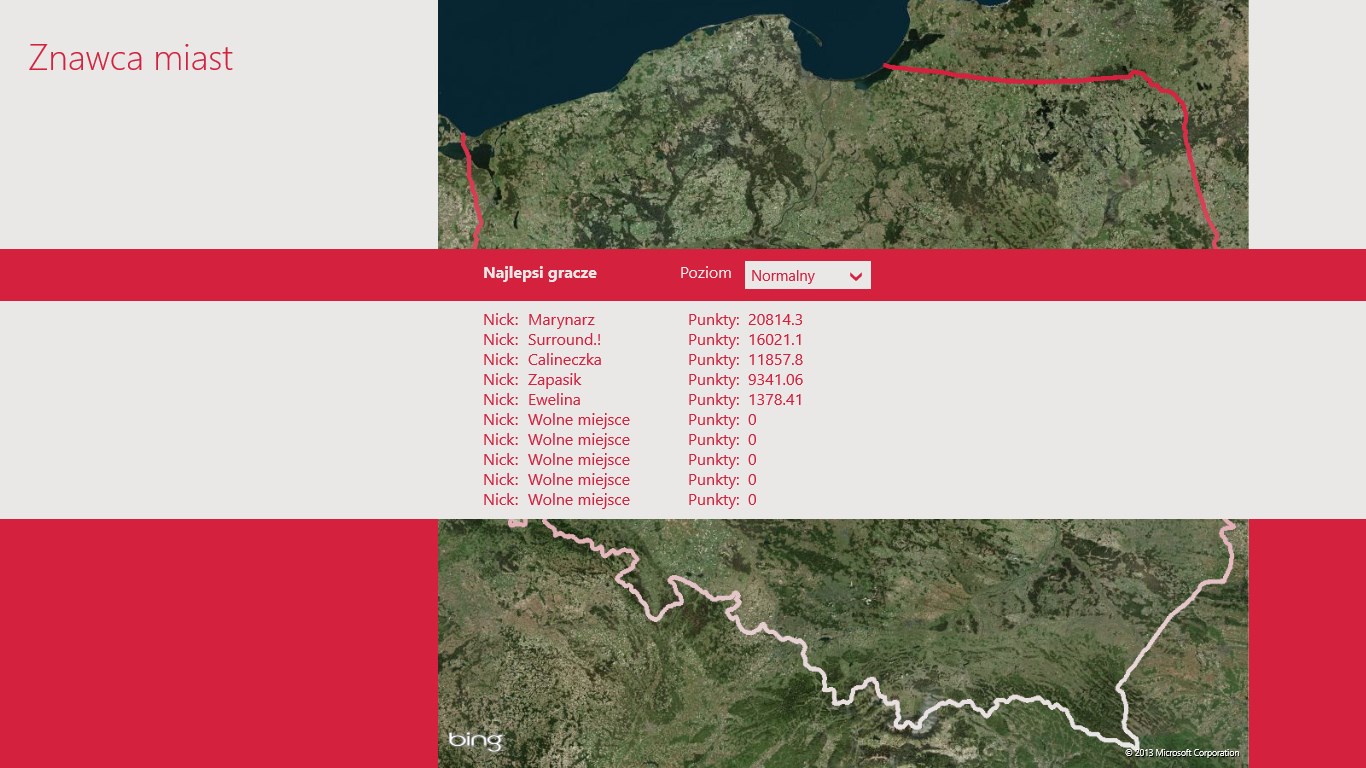This screenshot has width=1366, height=768.
Task: Click the Microsoft Corporation copyright notice
Action: coord(1182,753)
